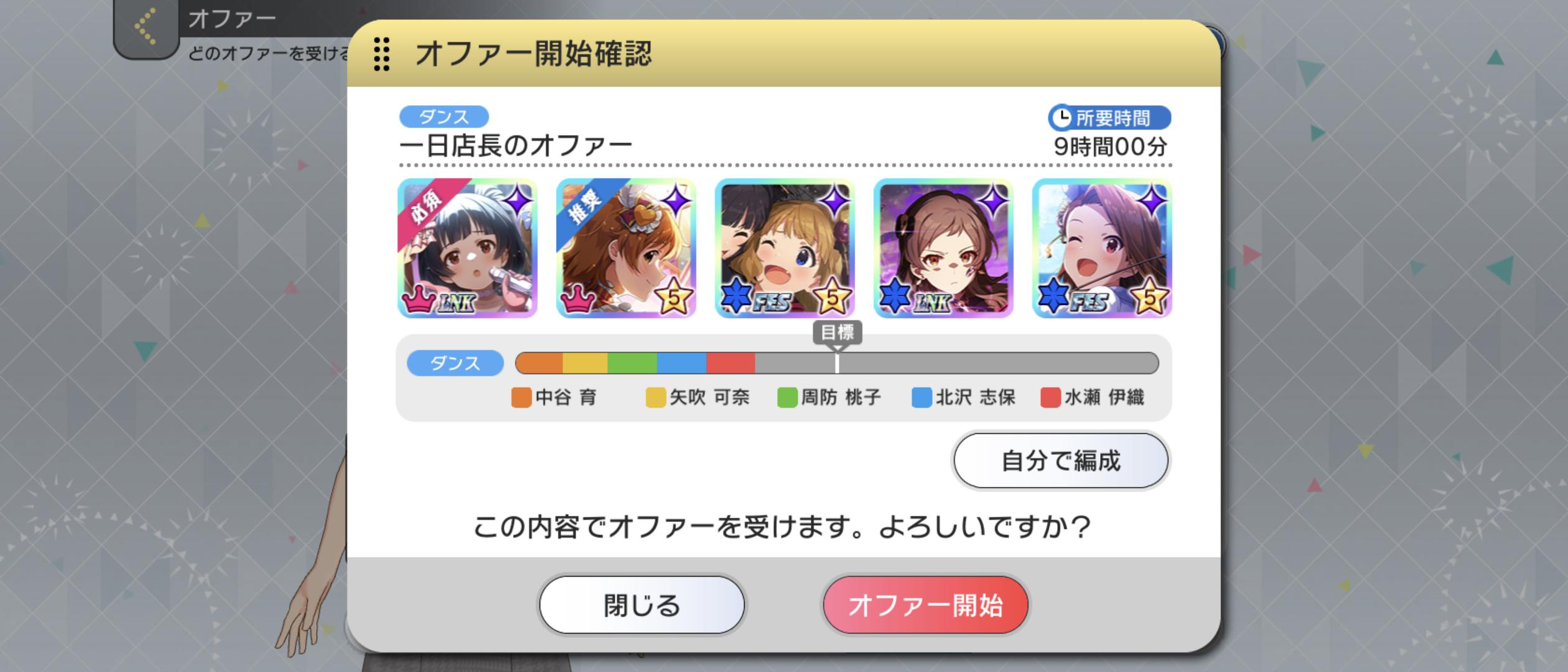Click the pink crown LNK badge on first card
1568x672 pixels.
439,302
